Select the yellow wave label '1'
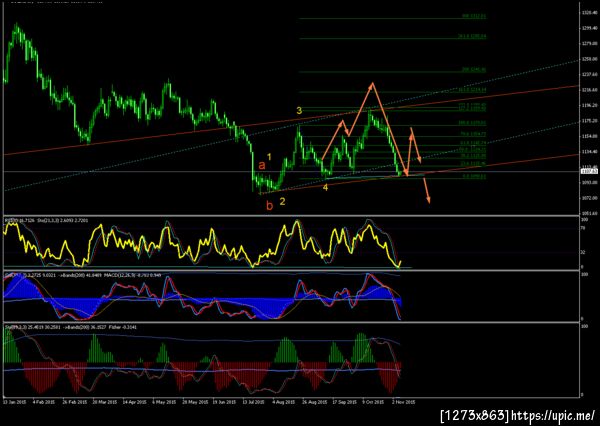Viewport: 600px width, 426px height. click(269, 157)
